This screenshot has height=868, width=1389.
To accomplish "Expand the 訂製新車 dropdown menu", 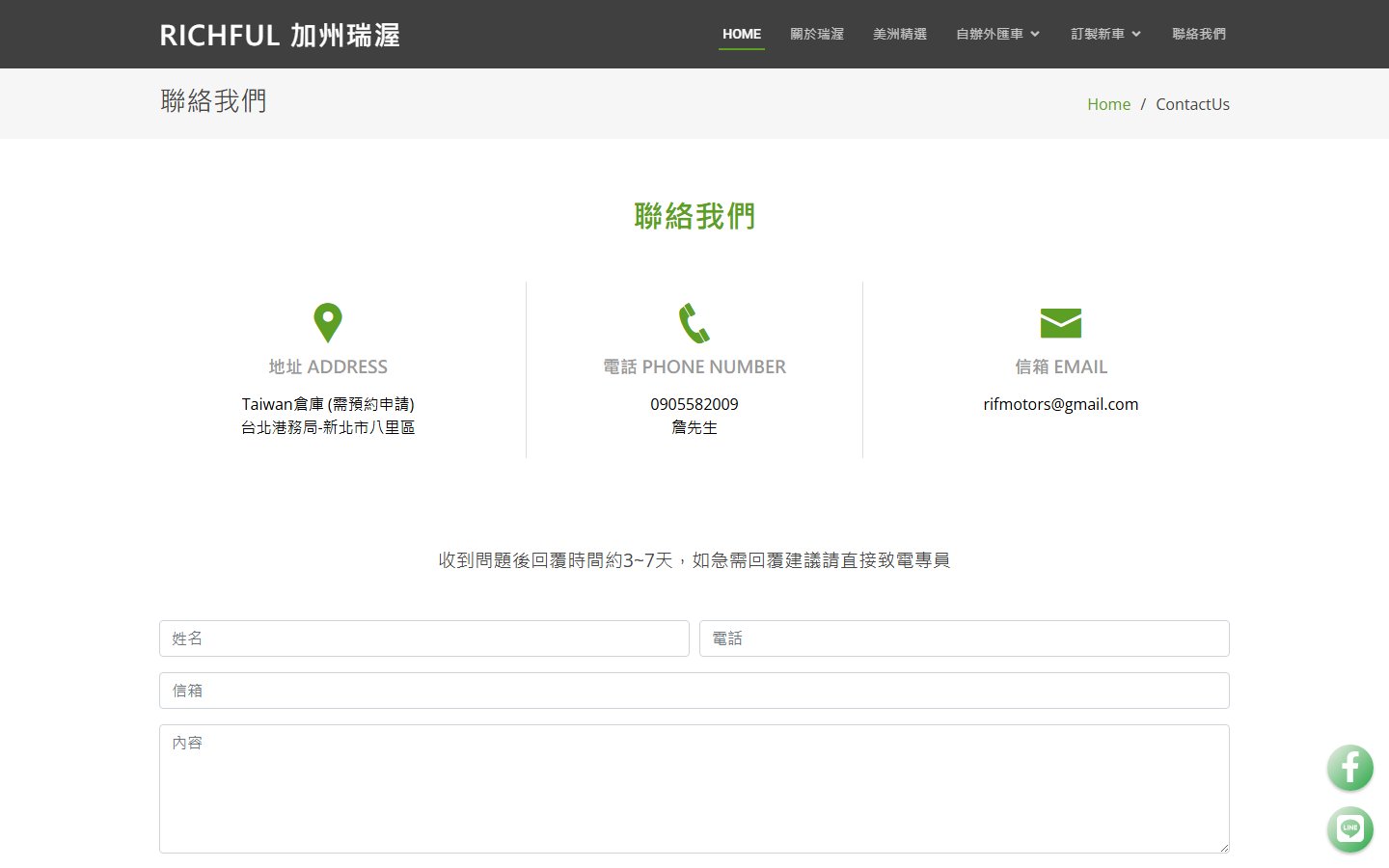I will (1105, 34).
